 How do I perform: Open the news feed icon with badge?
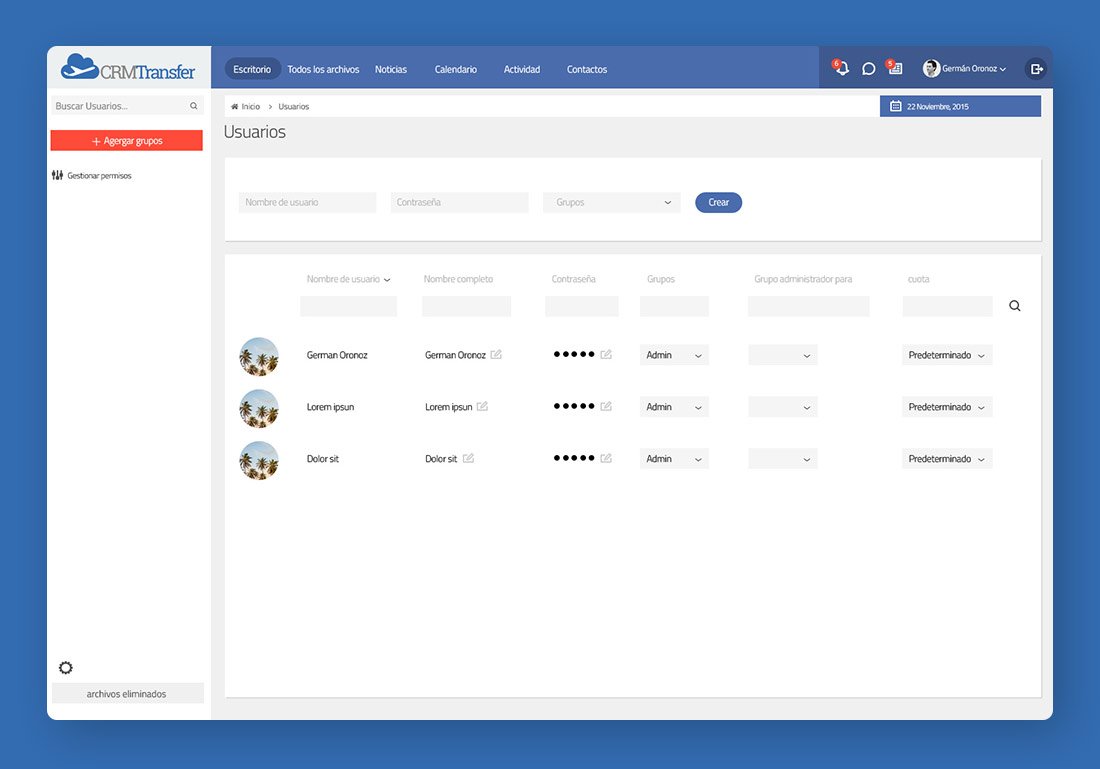click(x=894, y=67)
